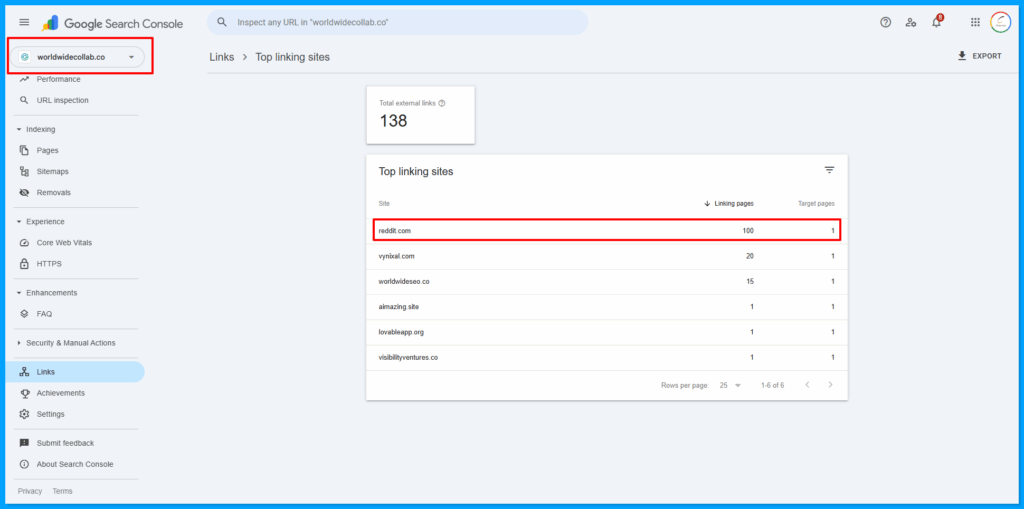
Task: Click the lovableapp.org row
Action: 607,333
